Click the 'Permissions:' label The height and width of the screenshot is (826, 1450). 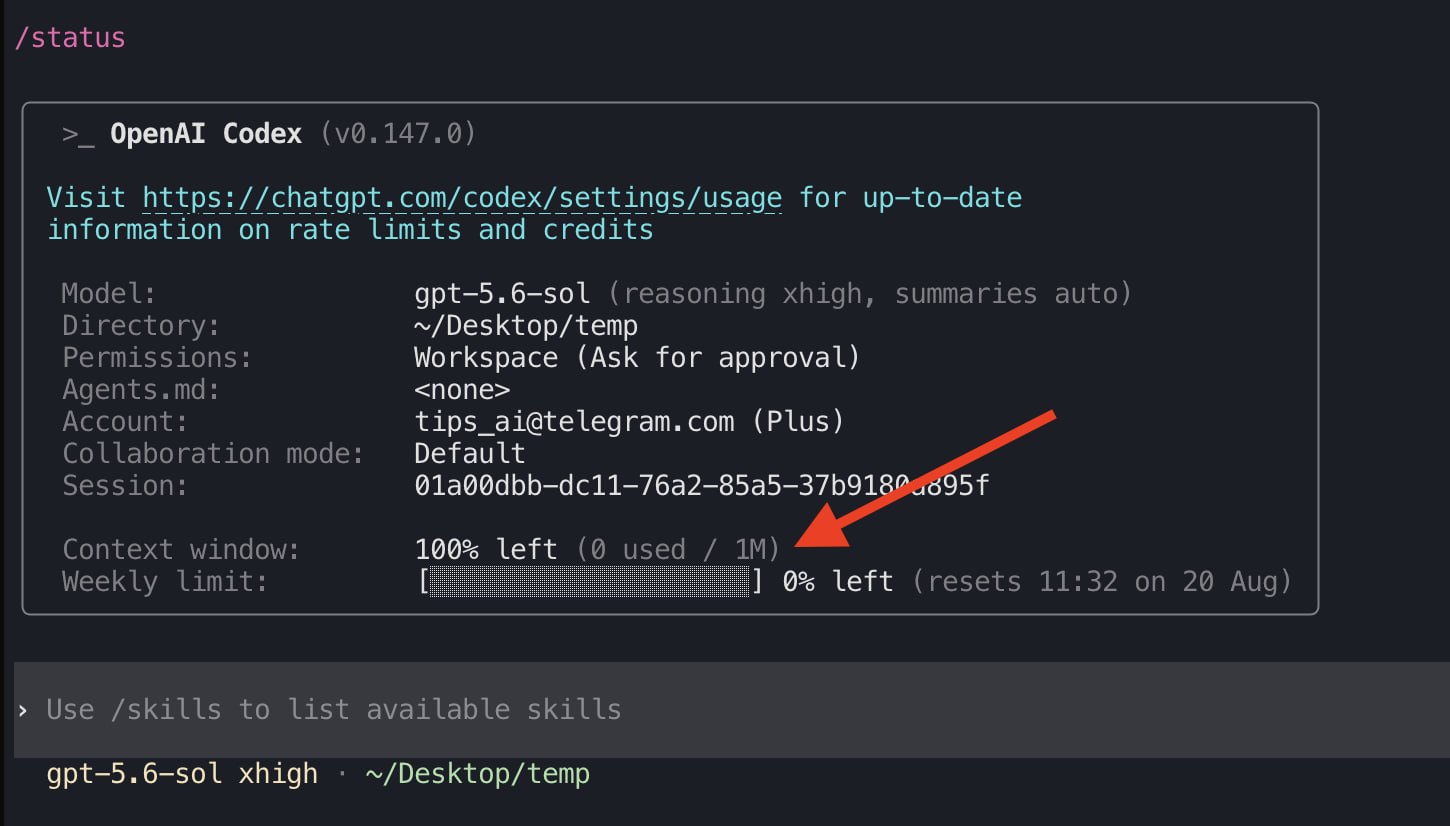[157, 358]
